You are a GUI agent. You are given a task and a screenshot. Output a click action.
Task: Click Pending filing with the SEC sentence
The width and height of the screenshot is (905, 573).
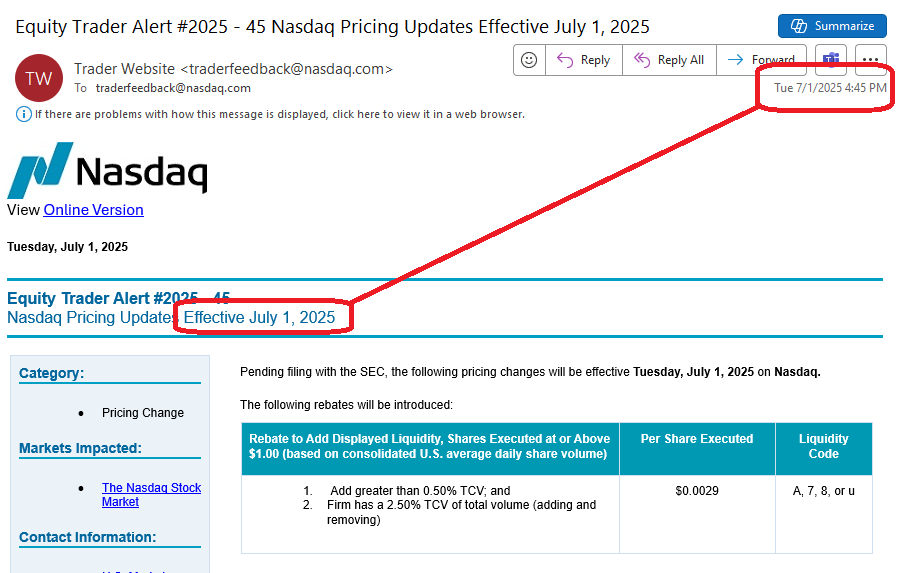(x=530, y=372)
